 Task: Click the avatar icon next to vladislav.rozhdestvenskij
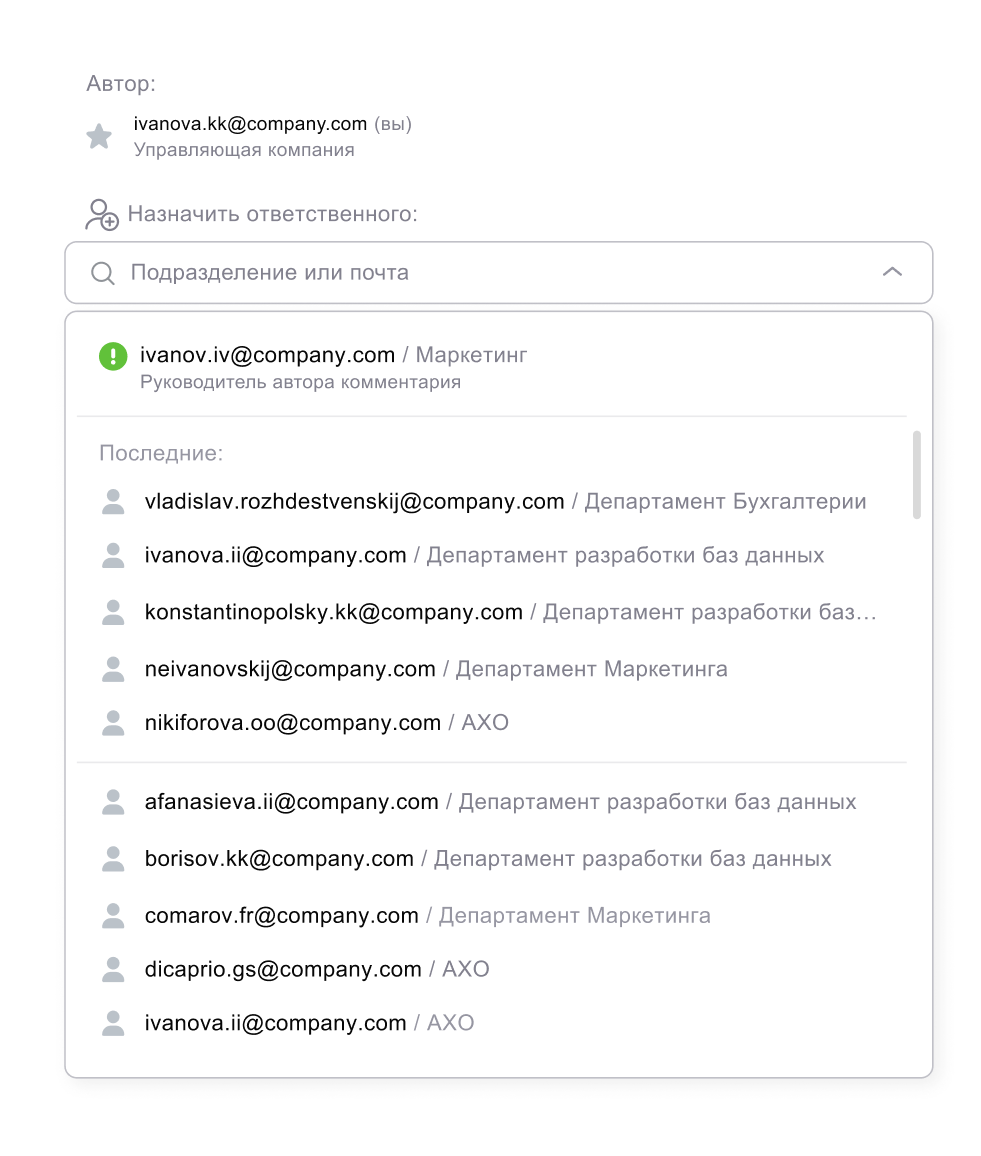point(113,501)
